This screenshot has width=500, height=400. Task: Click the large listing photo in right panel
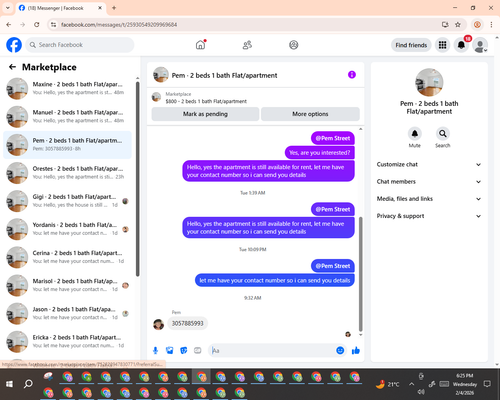(x=429, y=82)
